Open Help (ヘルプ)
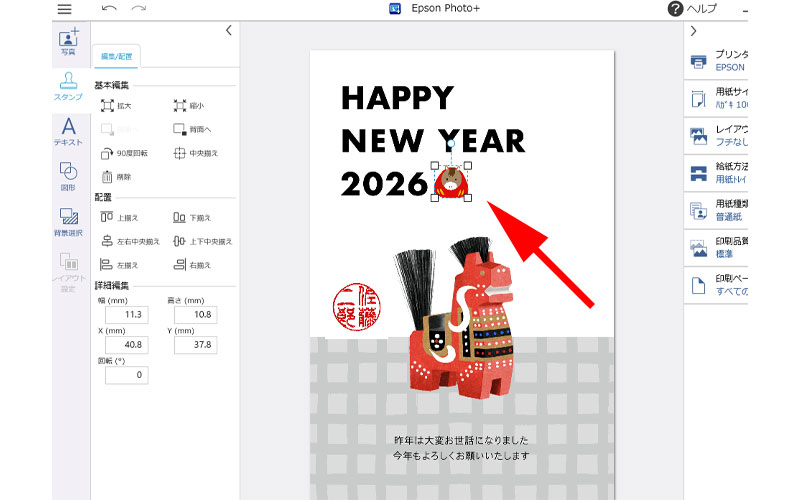 [x=692, y=9]
